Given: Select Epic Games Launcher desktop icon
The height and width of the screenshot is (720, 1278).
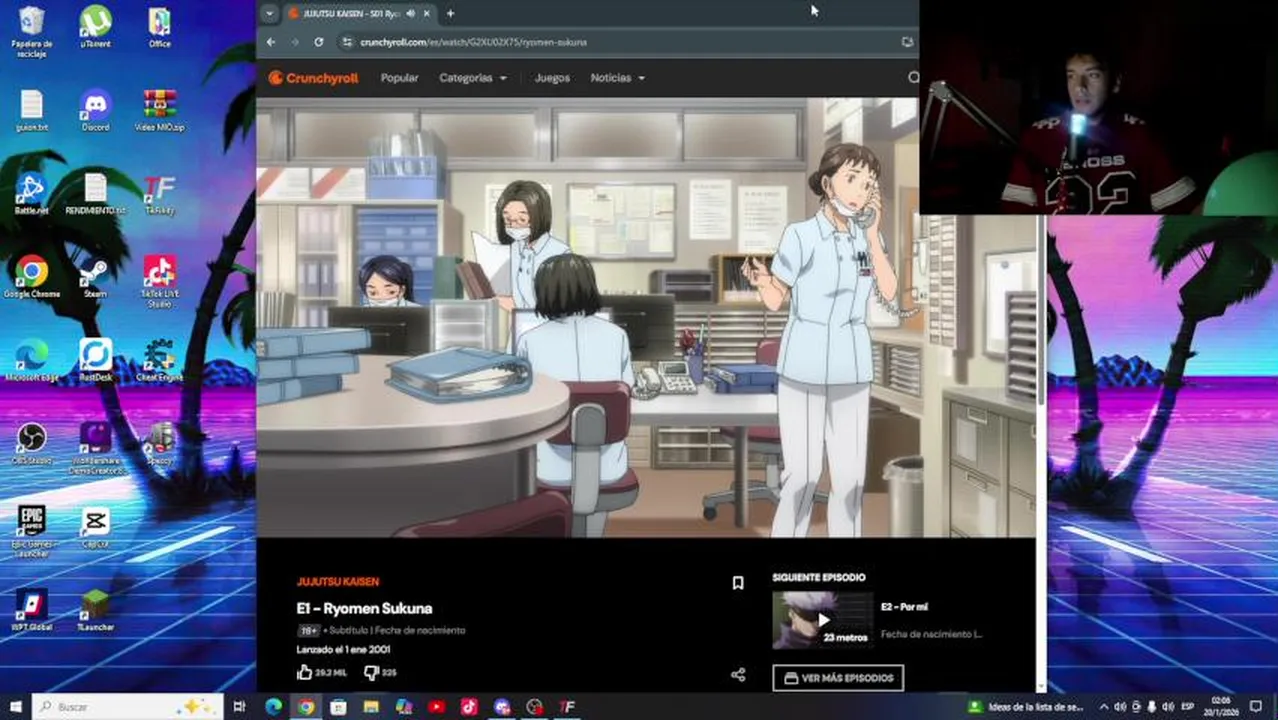Looking at the screenshot, I should tap(31, 531).
